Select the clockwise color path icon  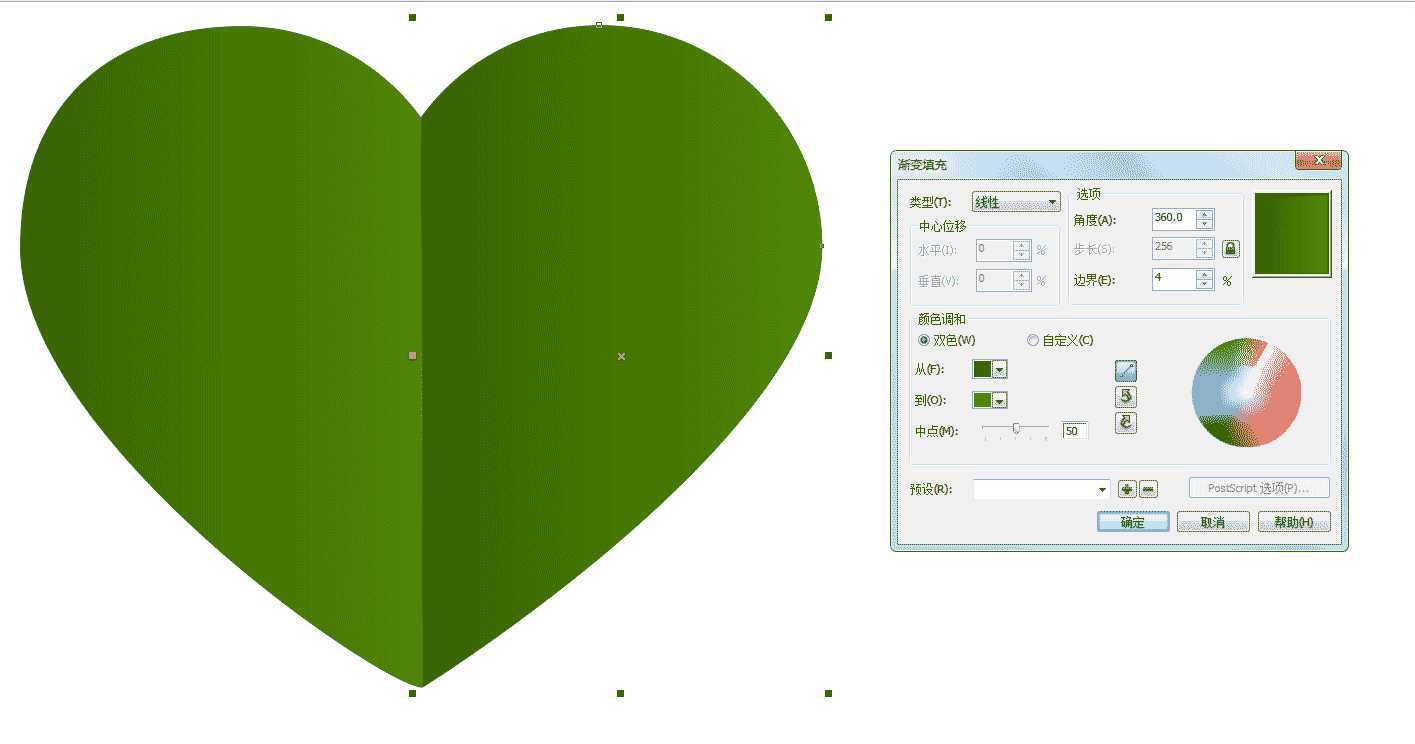pyautogui.click(x=1125, y=423)
